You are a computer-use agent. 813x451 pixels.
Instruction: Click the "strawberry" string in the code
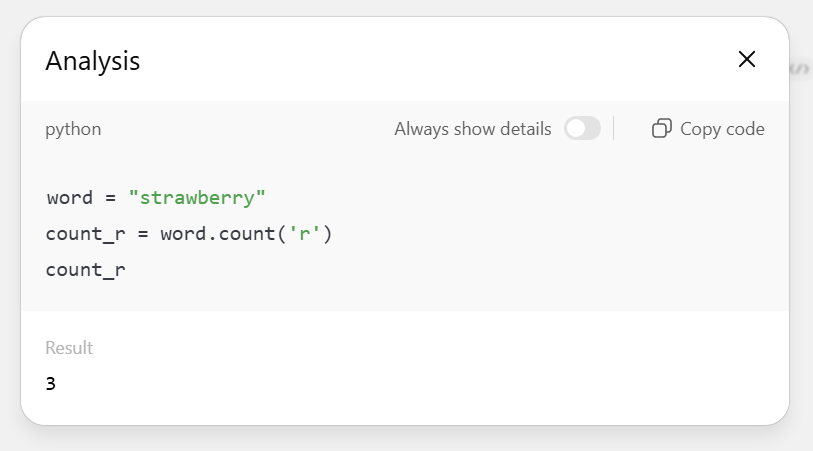197,197
